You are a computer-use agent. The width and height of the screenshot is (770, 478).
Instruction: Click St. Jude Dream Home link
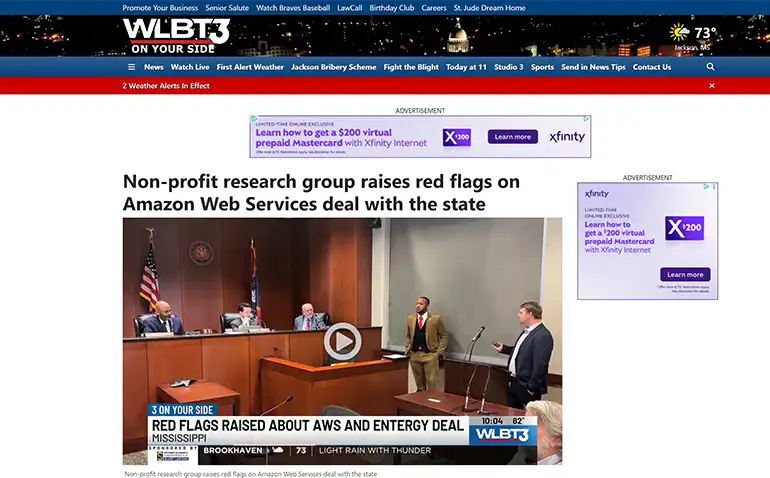489,8
